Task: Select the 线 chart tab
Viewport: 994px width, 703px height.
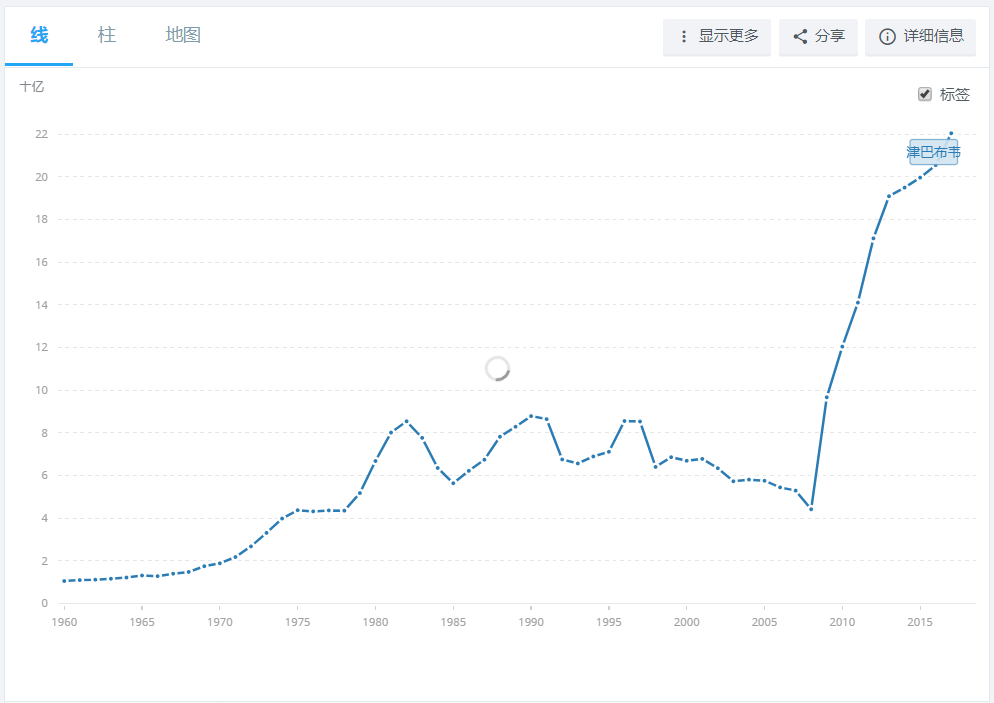Action: coord(39,35)
